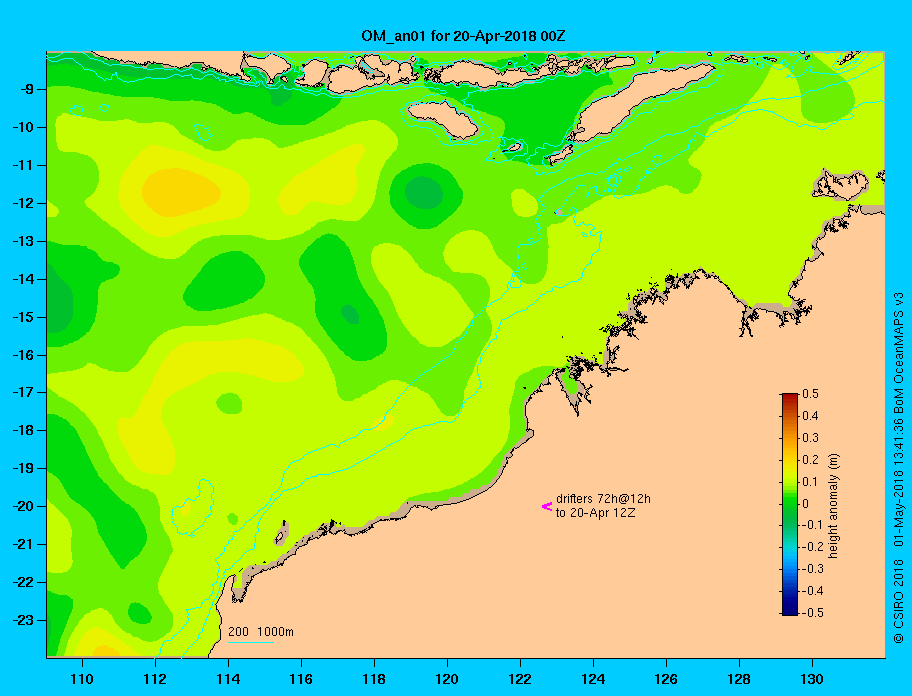The width and height of the screenshot is (912, 696).
Task: Click colorbar tick label -0.5 at bottom
Action: 813,613
